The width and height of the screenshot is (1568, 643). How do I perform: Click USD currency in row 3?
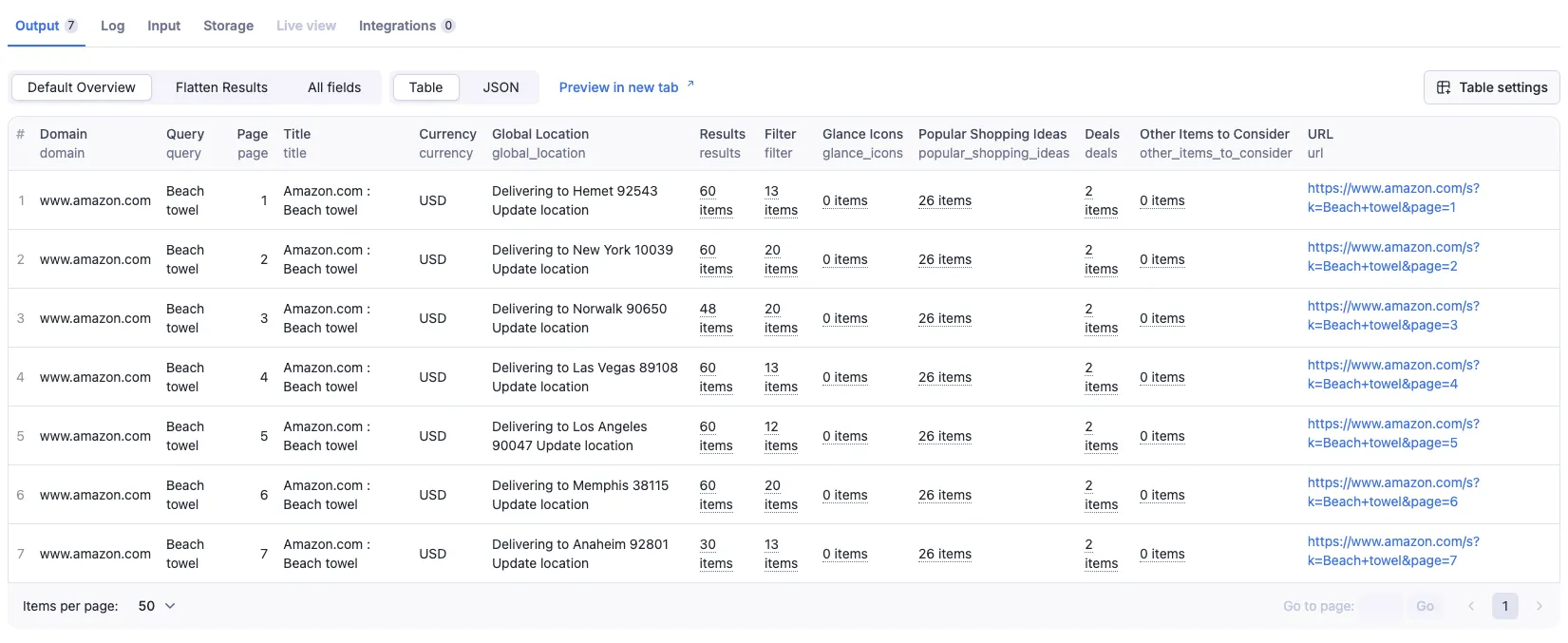click(x=432, y=318)
